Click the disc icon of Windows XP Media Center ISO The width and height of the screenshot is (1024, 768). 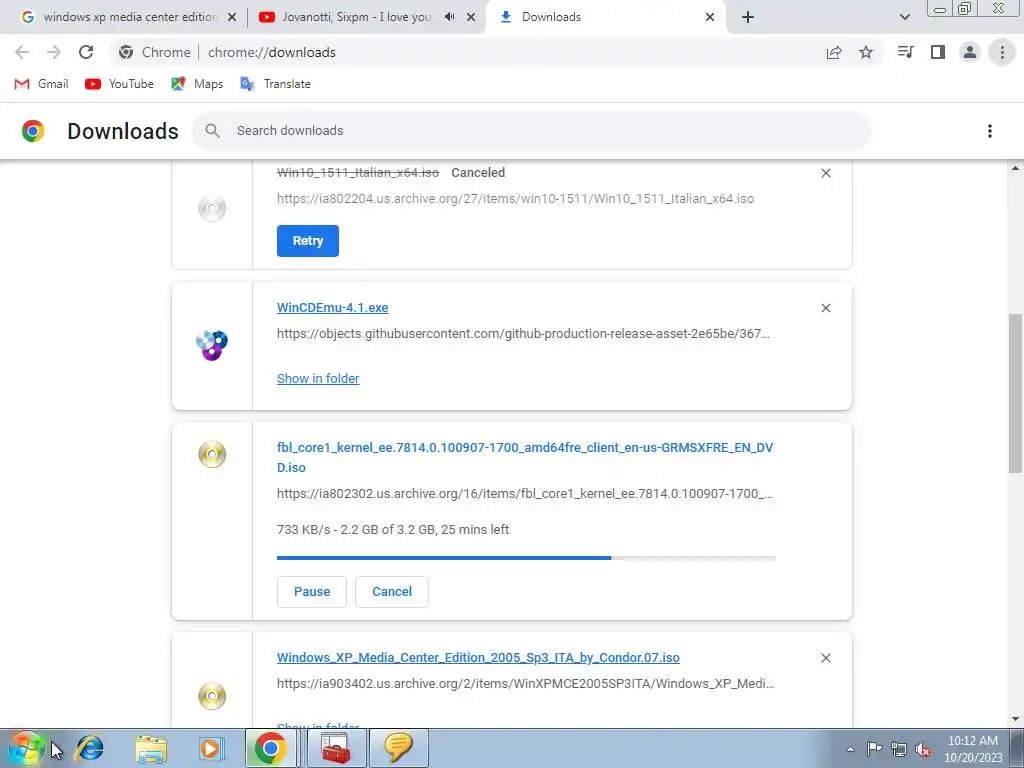212,696
